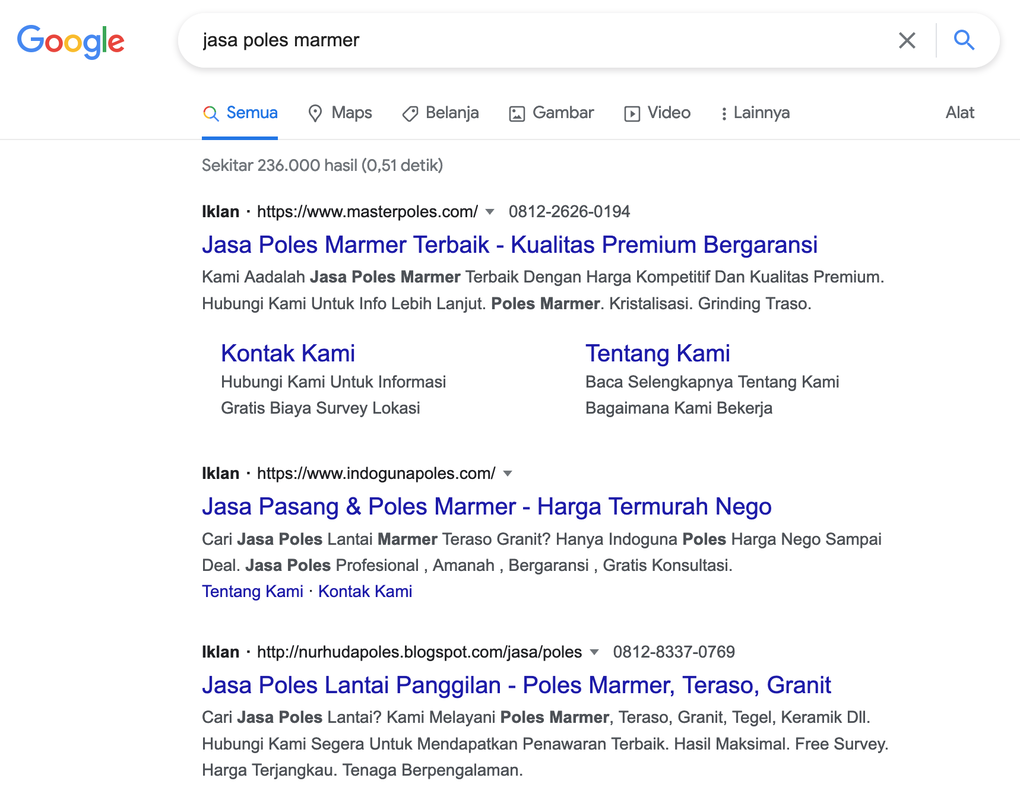This screenshot has width=1020, height=800.
Task: Open the Alat search tools
Action: [x=959, y=113]
